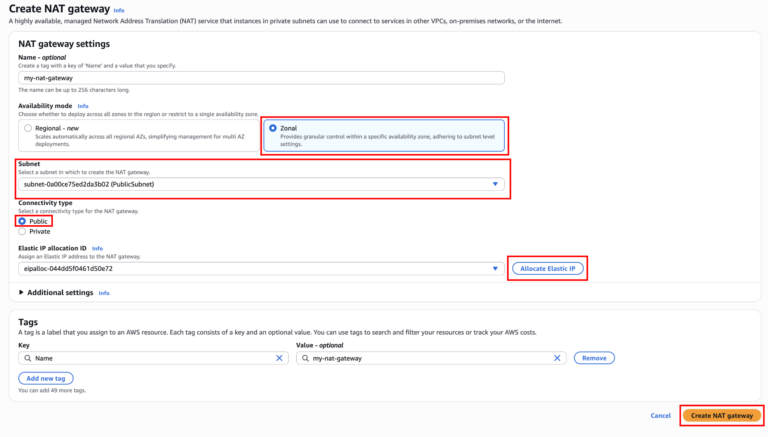Select Zonal availability mode option
Image resolution: width=768 pixels, height=437 pixels.
click(273, 128)
